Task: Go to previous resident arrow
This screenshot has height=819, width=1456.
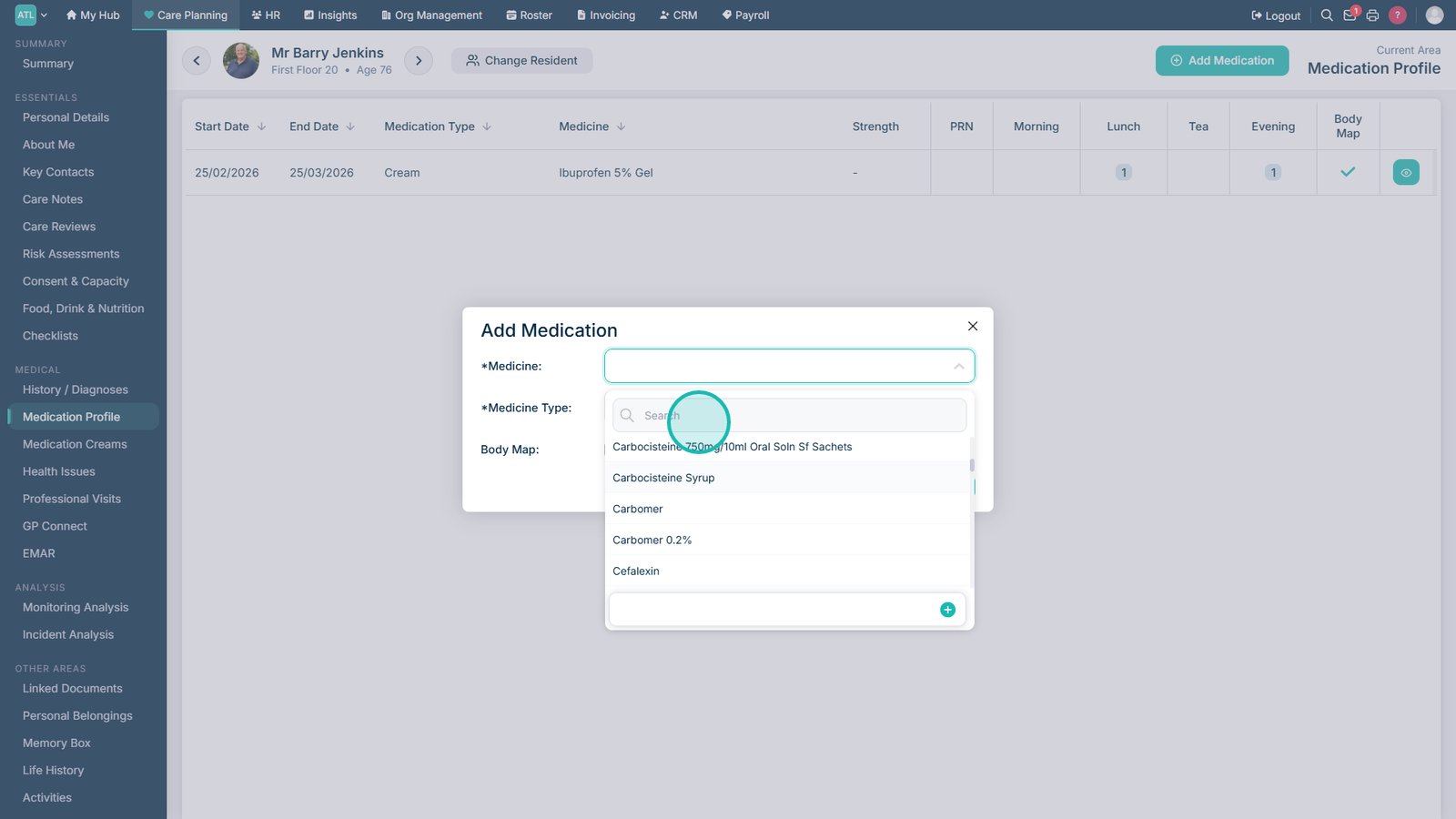Action: (x=197, y=61)
